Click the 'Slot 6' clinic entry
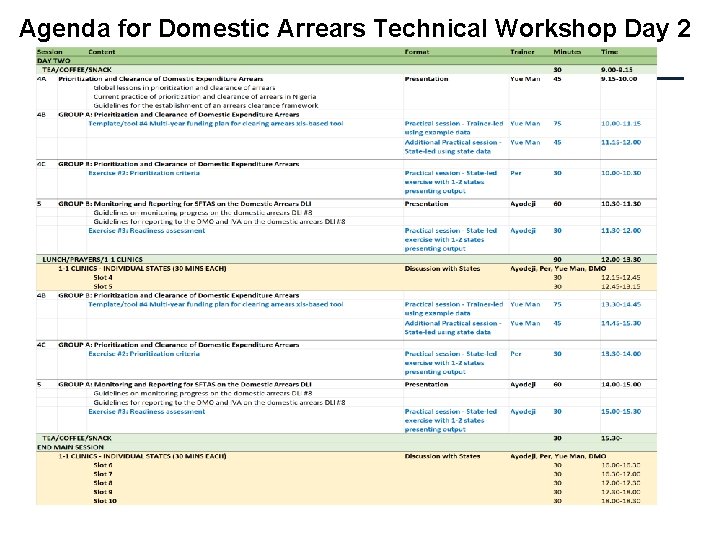 click(x=103, y=465)
